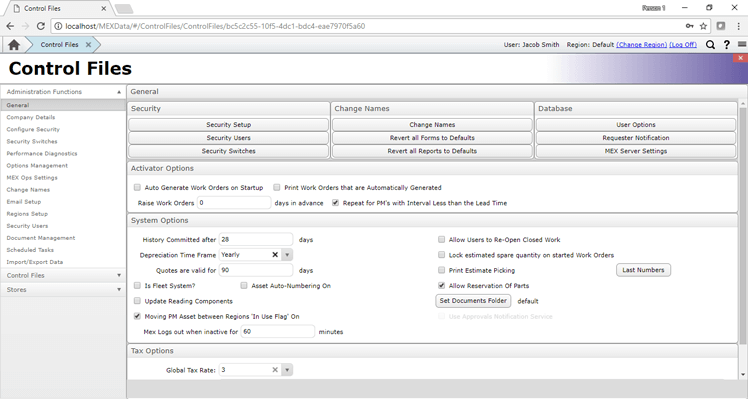The height and width of the screenshot is (399, 748).
Task: Click the vertical scrollbar up arrow
Action: click(743, 104)
